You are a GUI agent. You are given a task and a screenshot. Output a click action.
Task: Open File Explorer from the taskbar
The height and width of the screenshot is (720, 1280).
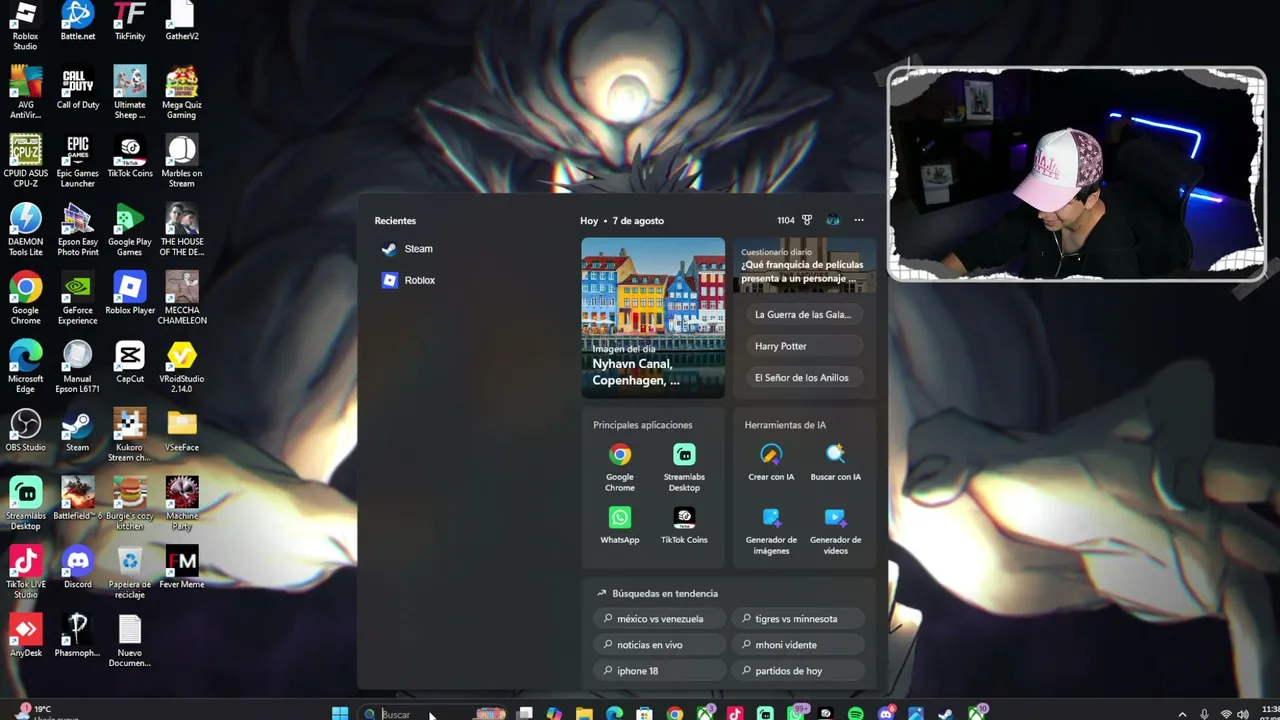point(584,713)
